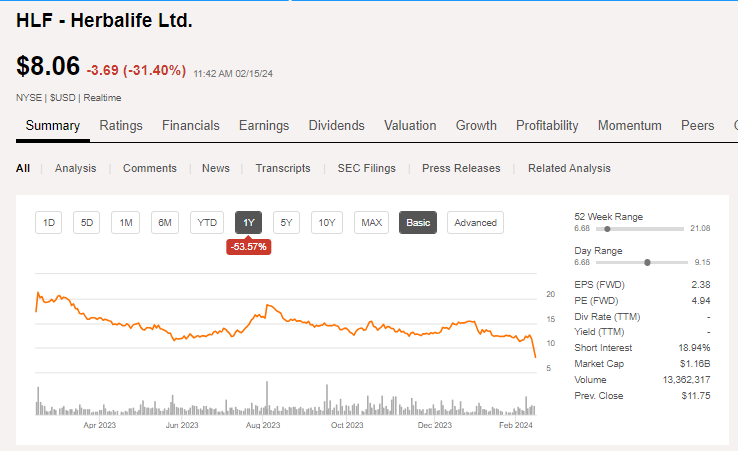Click the Apr 2023 axis label
This screenshot has width=738, height=451.
click(x=99, y=425)
